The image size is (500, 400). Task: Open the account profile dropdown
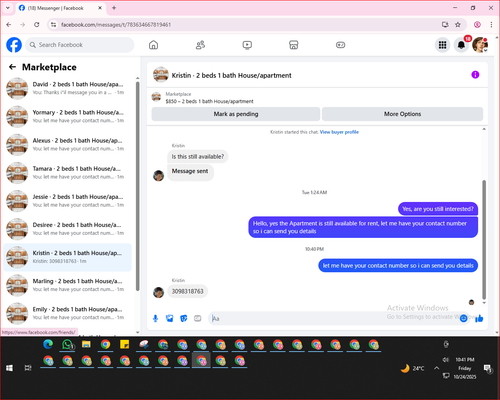[x=480, y=45]
